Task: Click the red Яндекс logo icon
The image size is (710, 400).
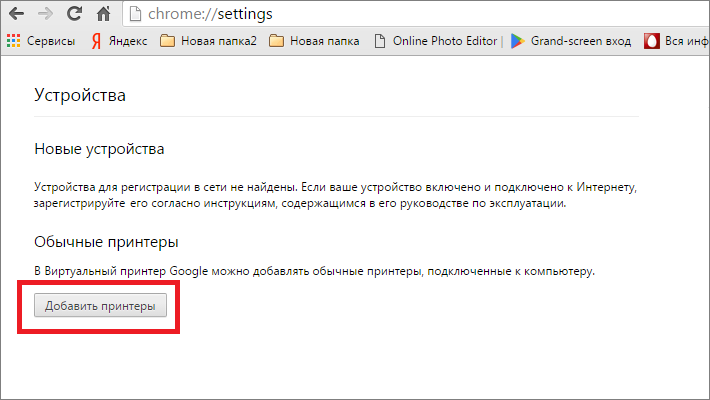Action: point(96,41)
